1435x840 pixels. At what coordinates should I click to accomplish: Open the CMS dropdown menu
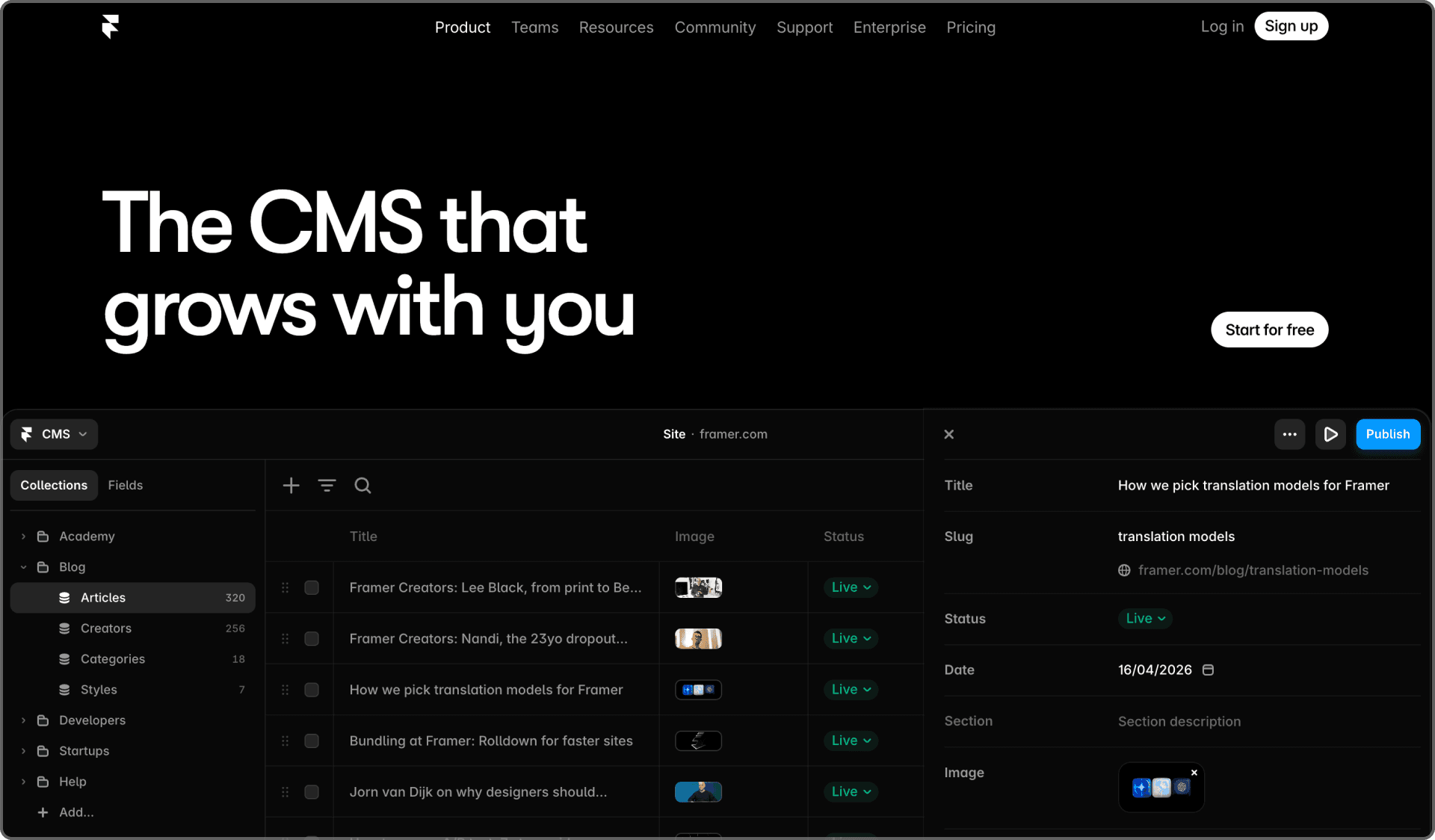click(x=55, y=434)
